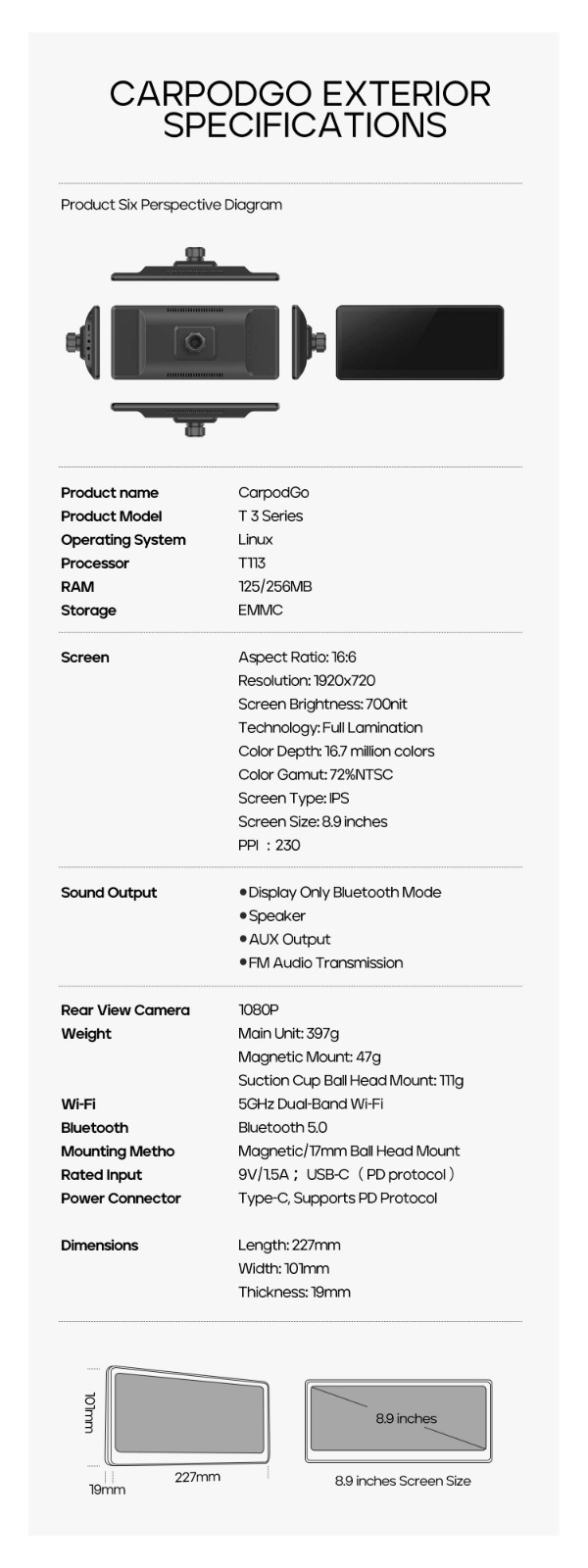This screenshot has width=588, height=1568.
Task: Click the rear camera lens in center
Action: coord(196,342)
